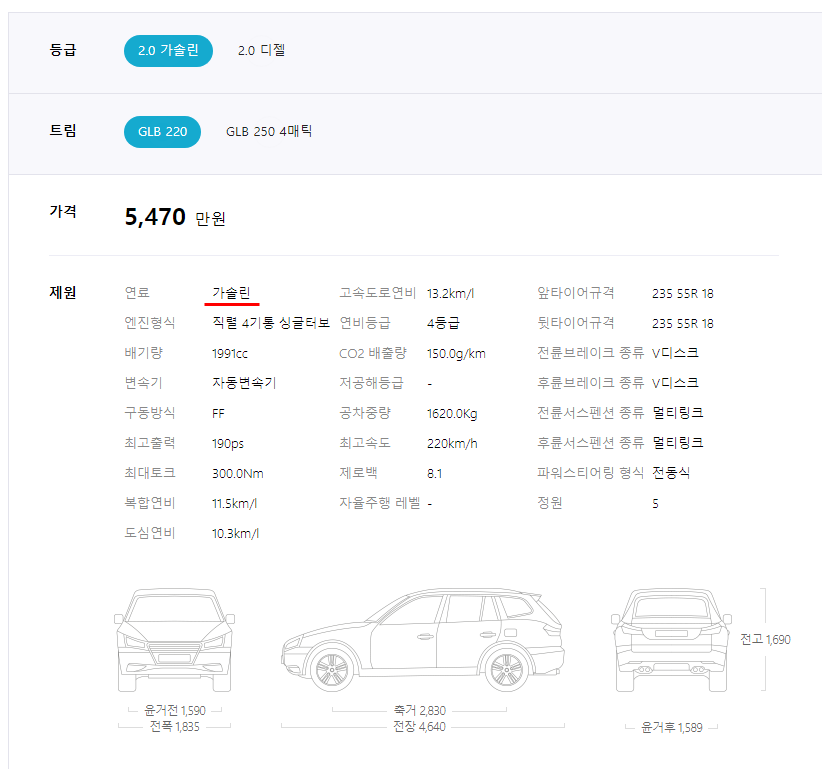Click city mileage 10.3km/l
Screen dimensions: 822x769
pos(235,533)
